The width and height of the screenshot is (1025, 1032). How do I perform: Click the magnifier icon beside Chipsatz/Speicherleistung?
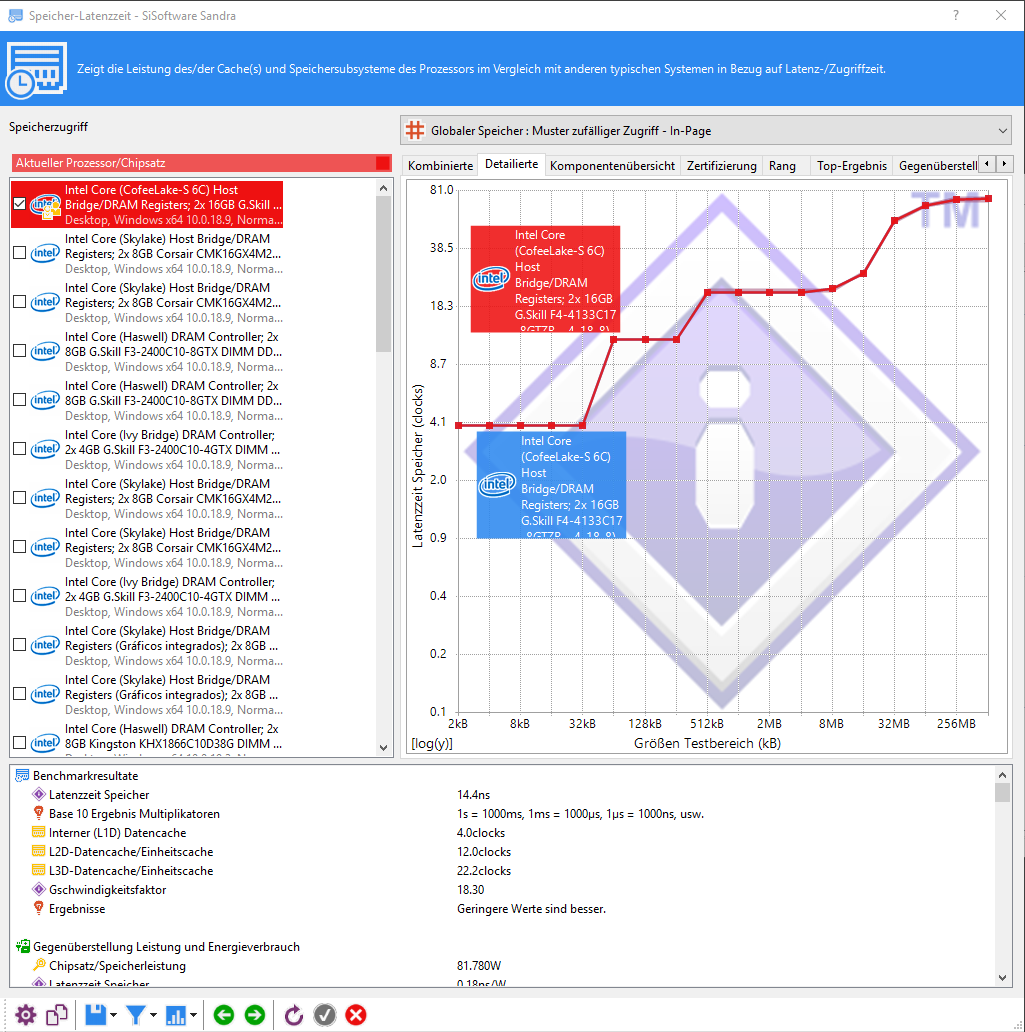[x=39, y=966]
